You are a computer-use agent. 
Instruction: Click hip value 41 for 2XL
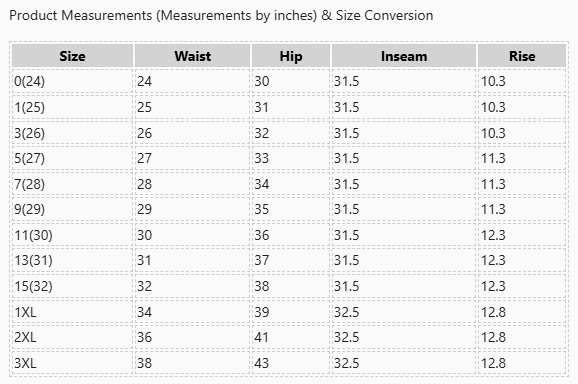tap(291, 337)
